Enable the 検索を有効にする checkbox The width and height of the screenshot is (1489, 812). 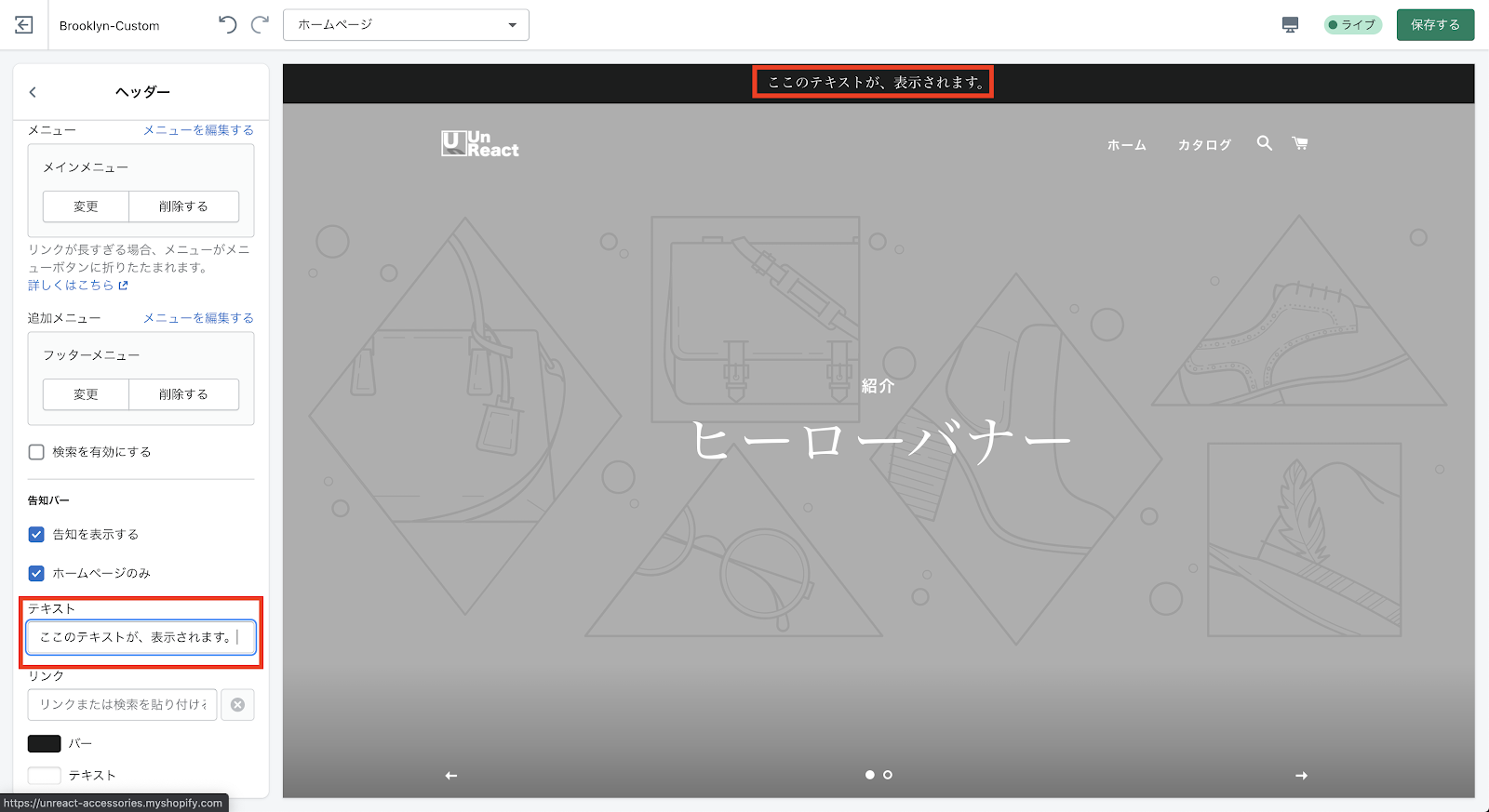tap(36, 452)
